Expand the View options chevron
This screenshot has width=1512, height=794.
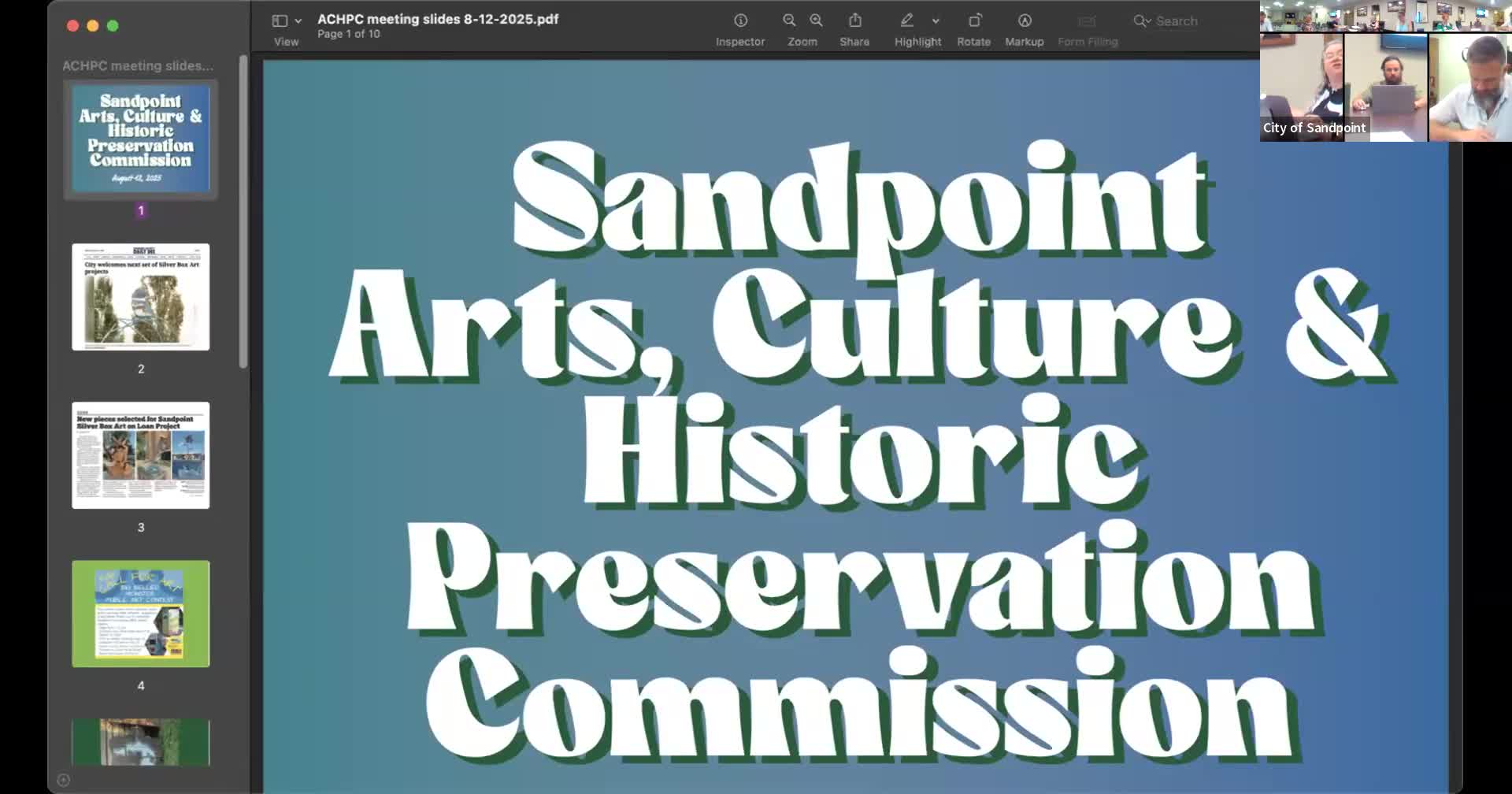[x=298, y=21]
